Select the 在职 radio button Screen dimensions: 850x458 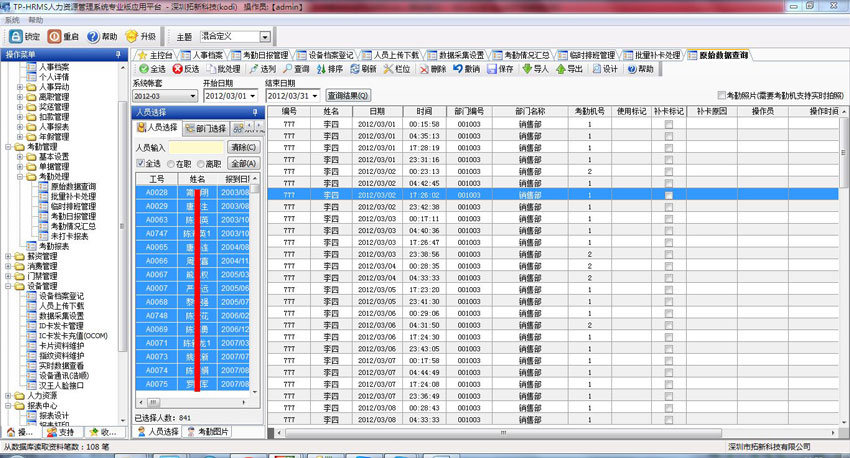click(x=171, y=164)
